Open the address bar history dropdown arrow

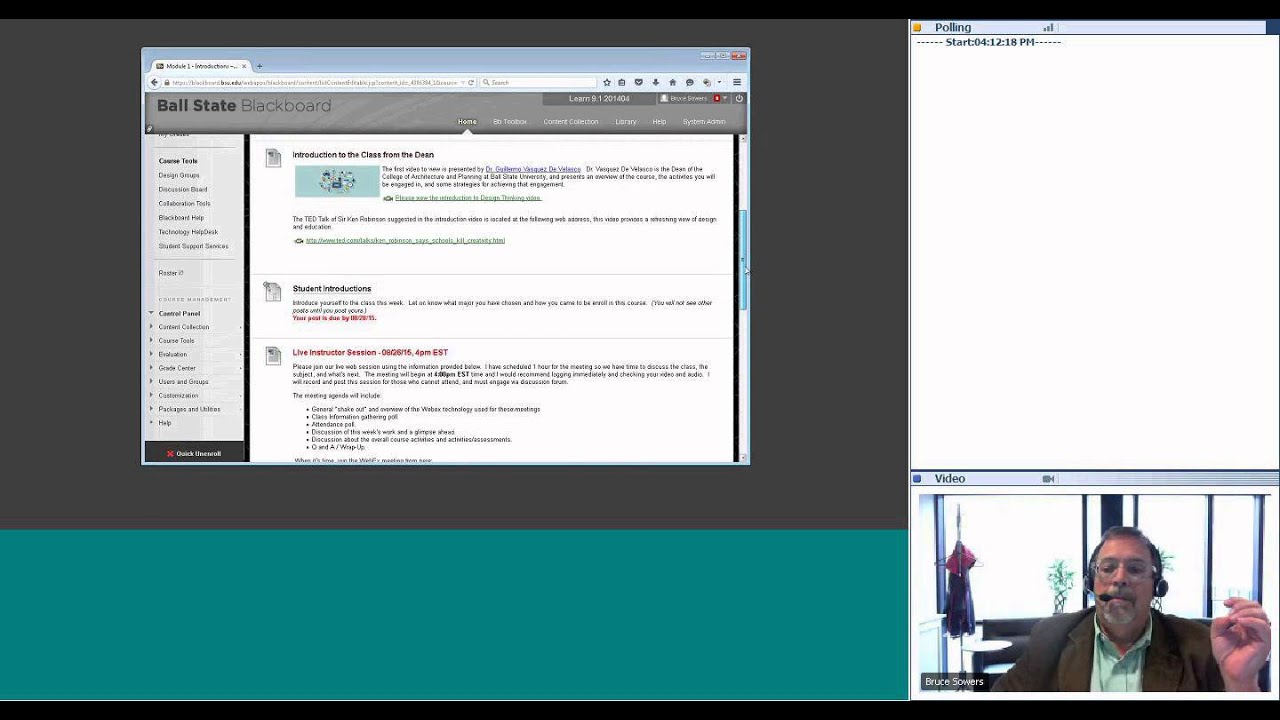[x=462, y=82]
